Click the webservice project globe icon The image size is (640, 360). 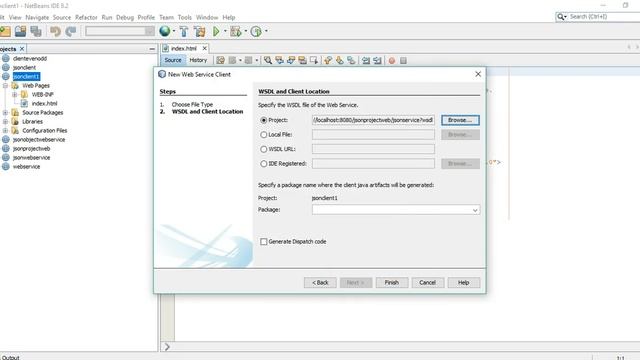point(6,167)
